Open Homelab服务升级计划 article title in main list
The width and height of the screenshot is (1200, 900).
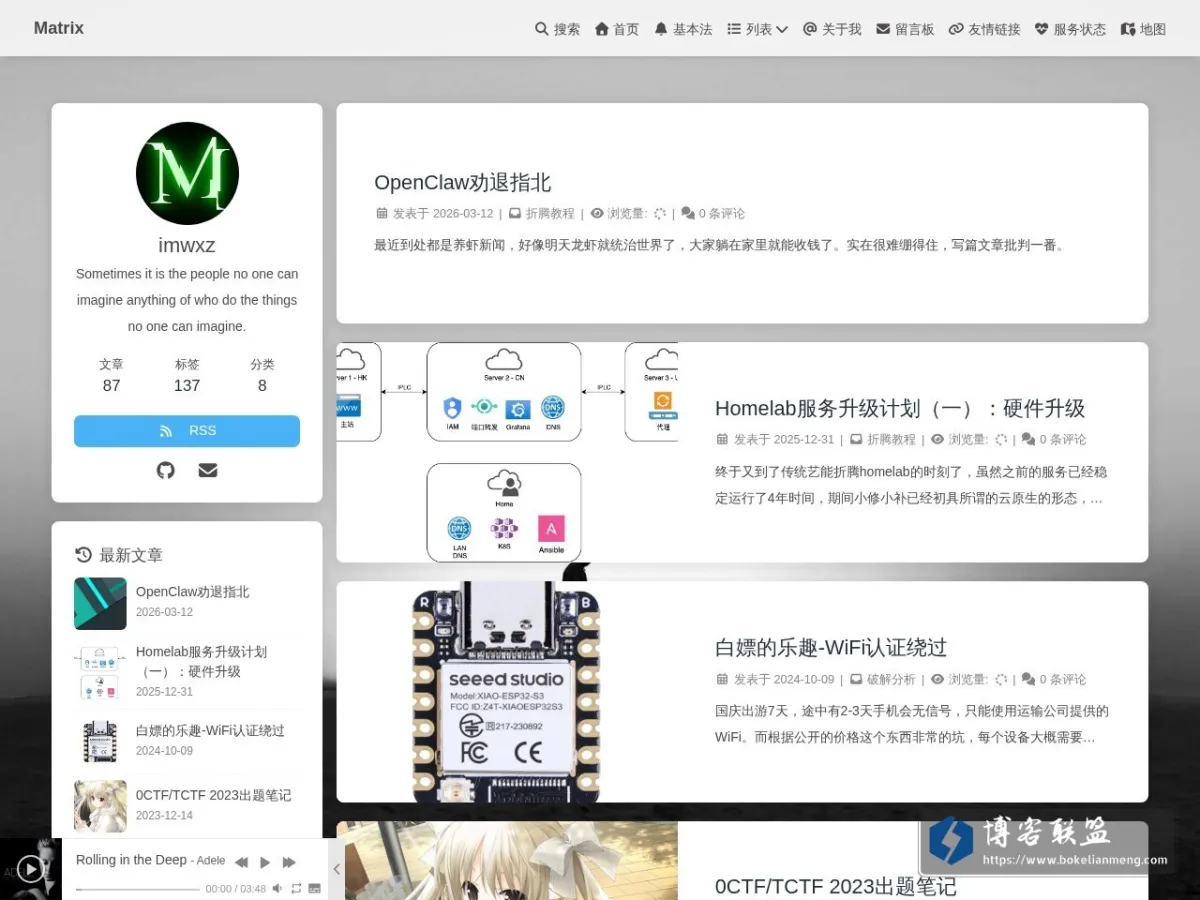click(900, 408)
